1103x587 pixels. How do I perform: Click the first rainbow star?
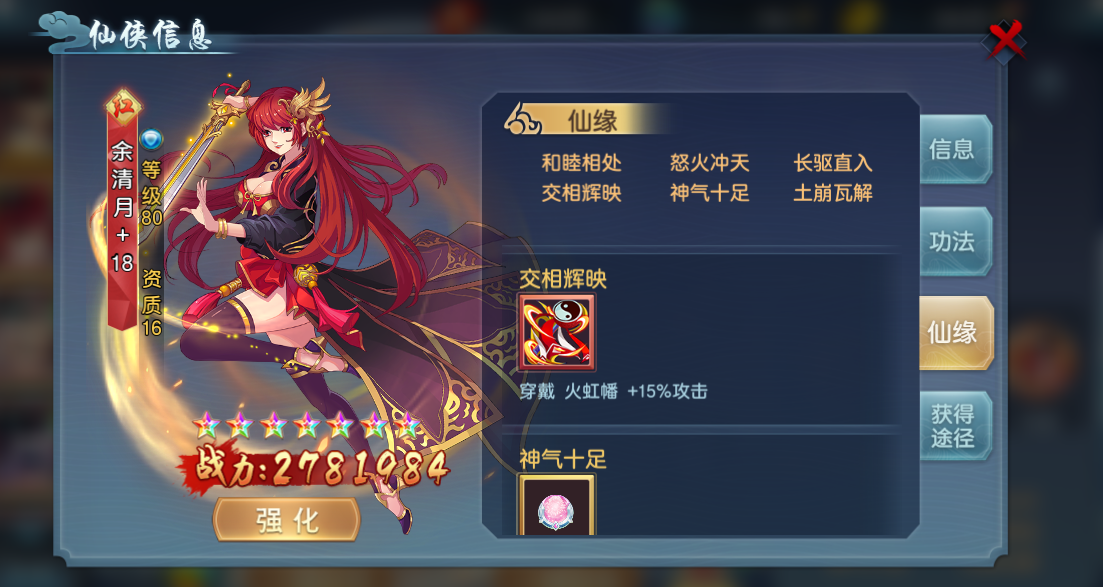tap(207, 425)
